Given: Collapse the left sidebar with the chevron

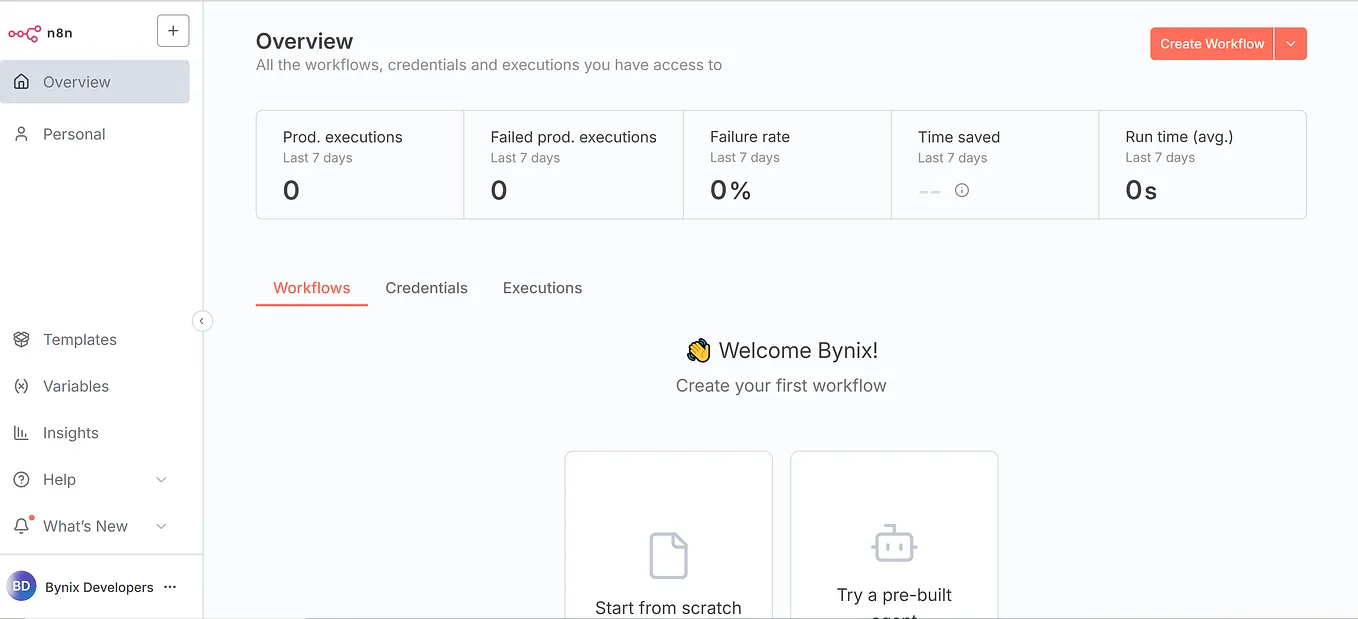Looking at the screenshot, I should click(x=203, y=320).
